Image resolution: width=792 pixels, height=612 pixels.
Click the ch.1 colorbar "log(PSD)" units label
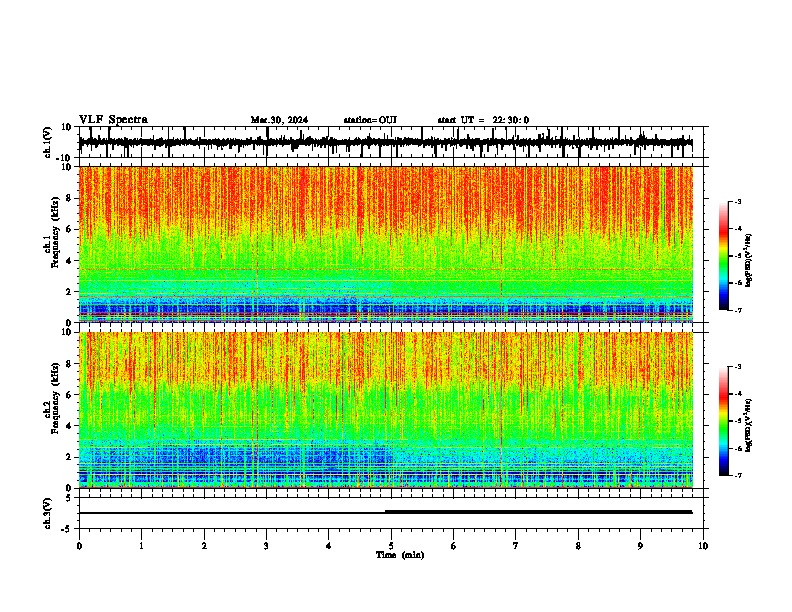tap(749, 260)
